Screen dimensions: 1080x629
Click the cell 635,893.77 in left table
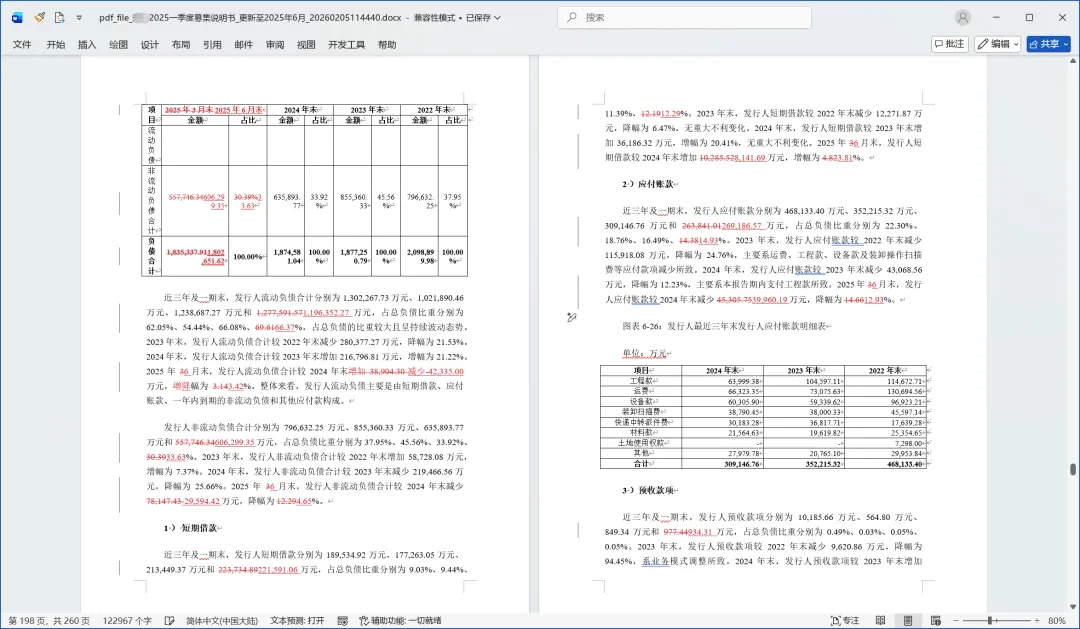[x=287, y=201]
